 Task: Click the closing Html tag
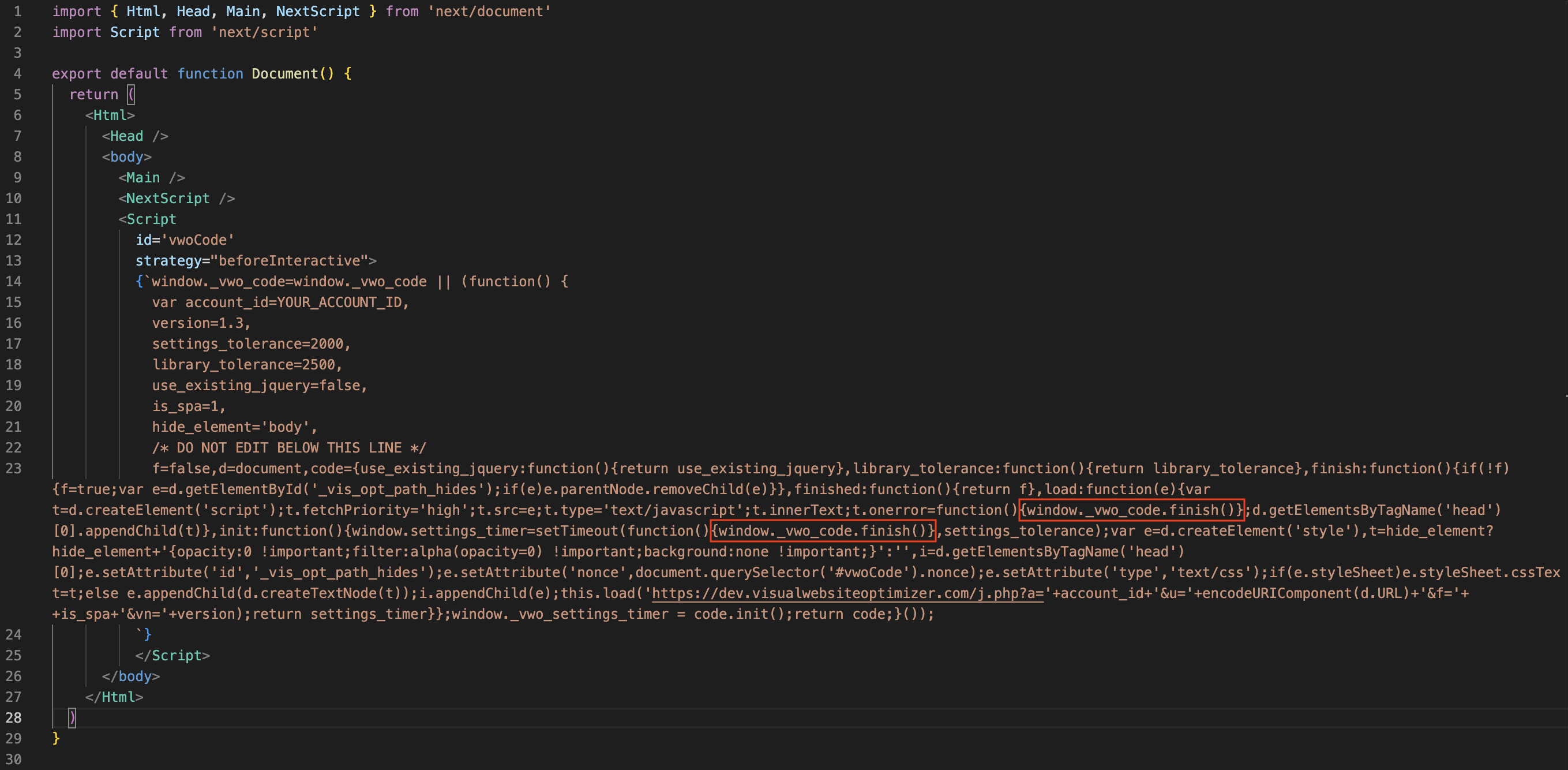[x=114, y=697]
